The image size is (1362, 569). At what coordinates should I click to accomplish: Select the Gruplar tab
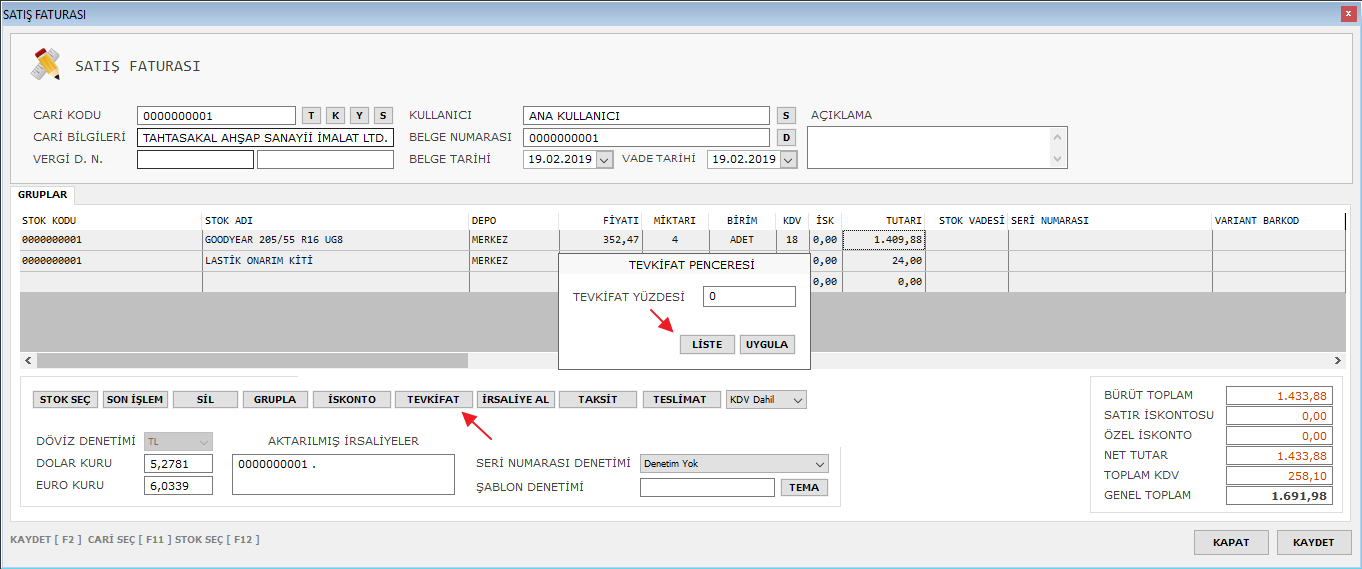(42, 195)
